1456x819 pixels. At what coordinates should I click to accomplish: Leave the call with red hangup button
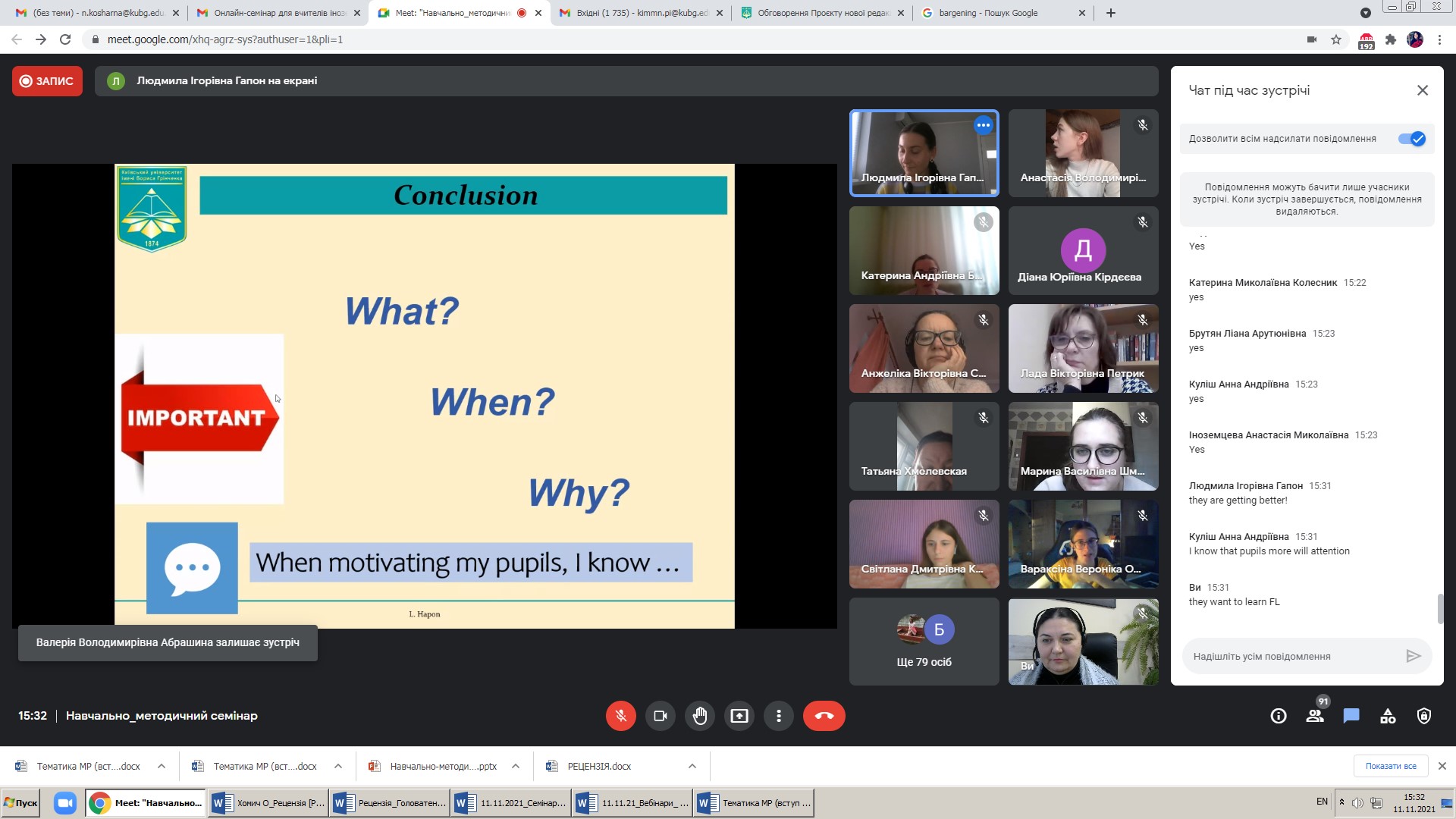824,716
